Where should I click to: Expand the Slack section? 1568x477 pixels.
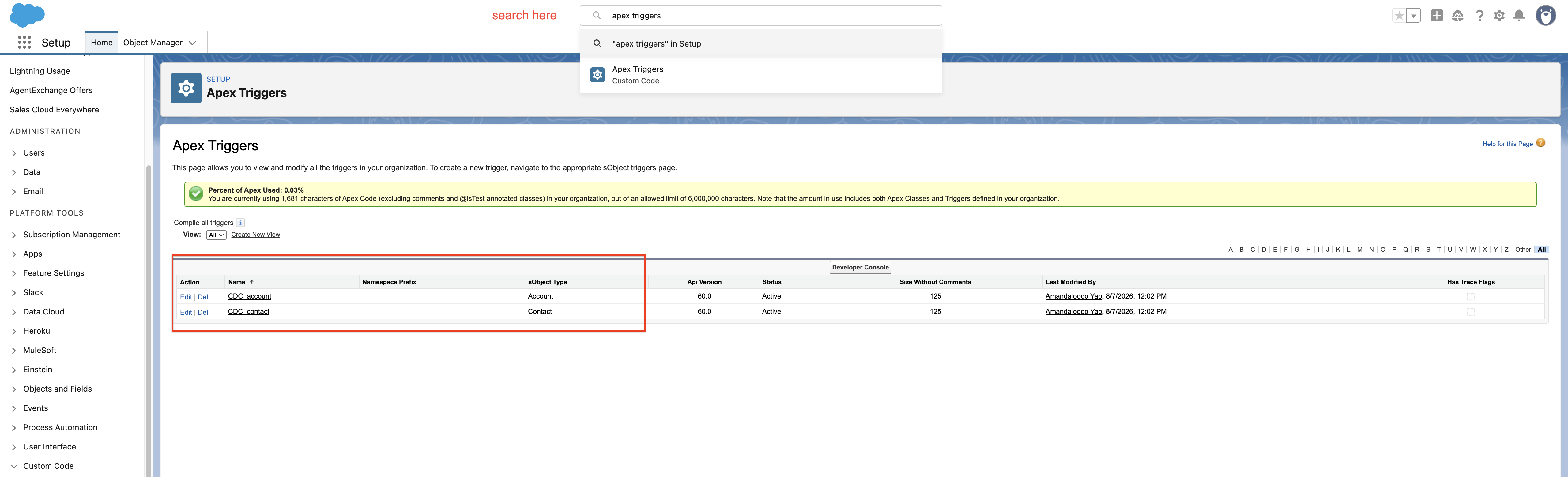click(14, 293)
